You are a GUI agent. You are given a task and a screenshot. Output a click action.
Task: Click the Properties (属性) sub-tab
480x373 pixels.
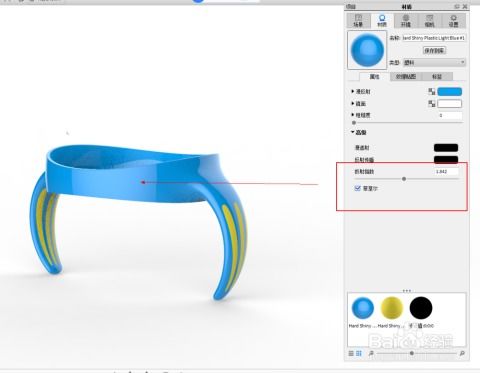[374, 77]
